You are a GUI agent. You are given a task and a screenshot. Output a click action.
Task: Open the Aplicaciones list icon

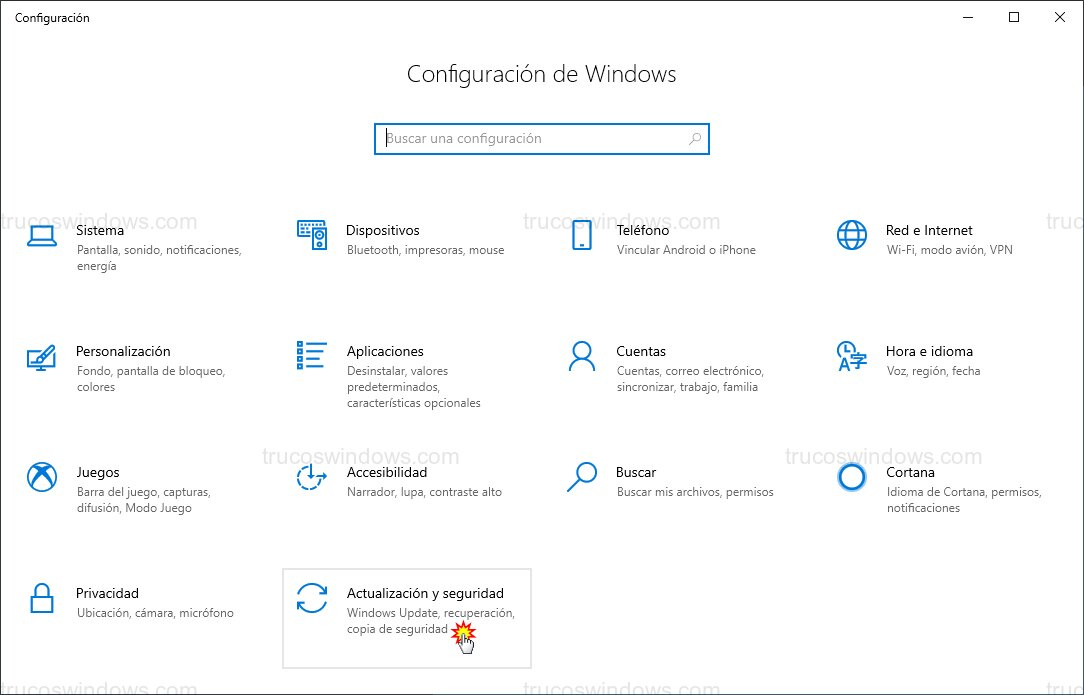click(x=312, y=357)
